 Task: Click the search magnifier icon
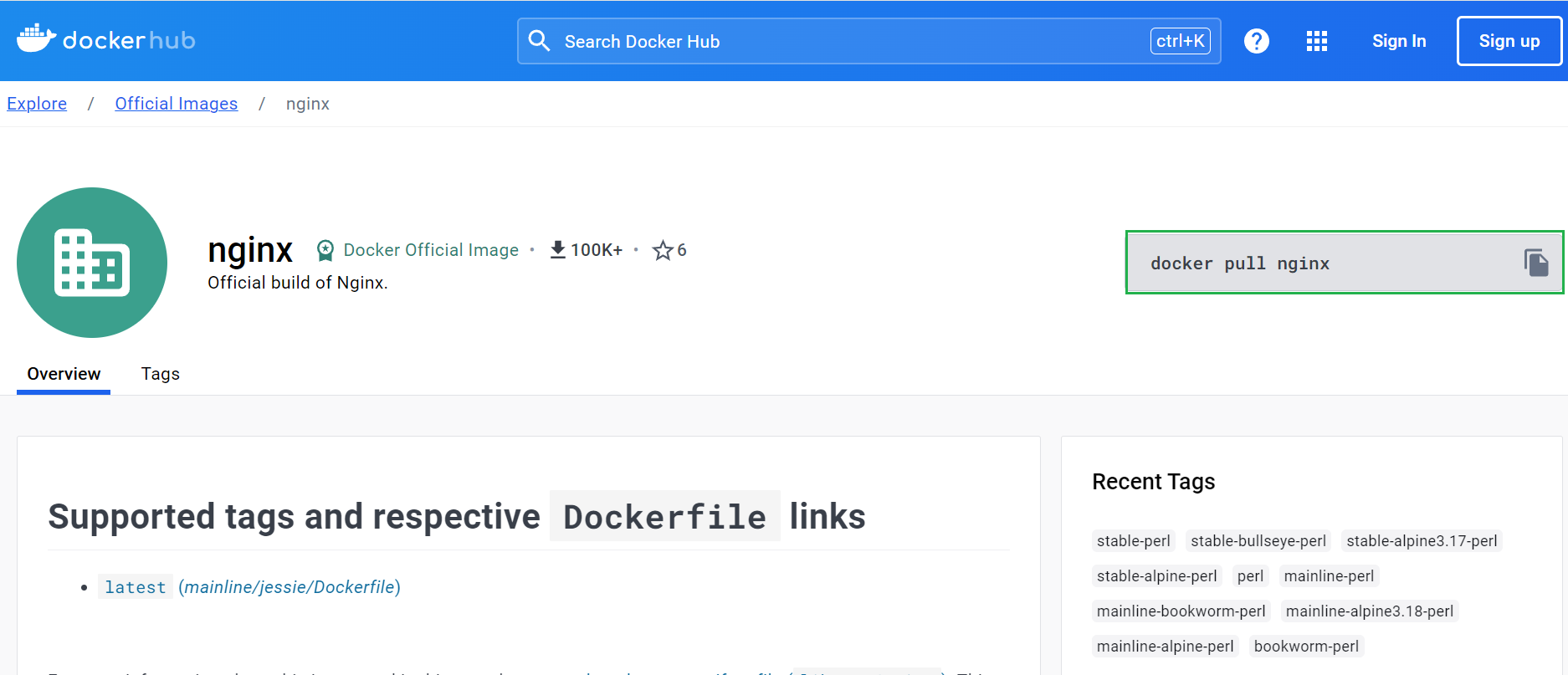click(540, 41)
